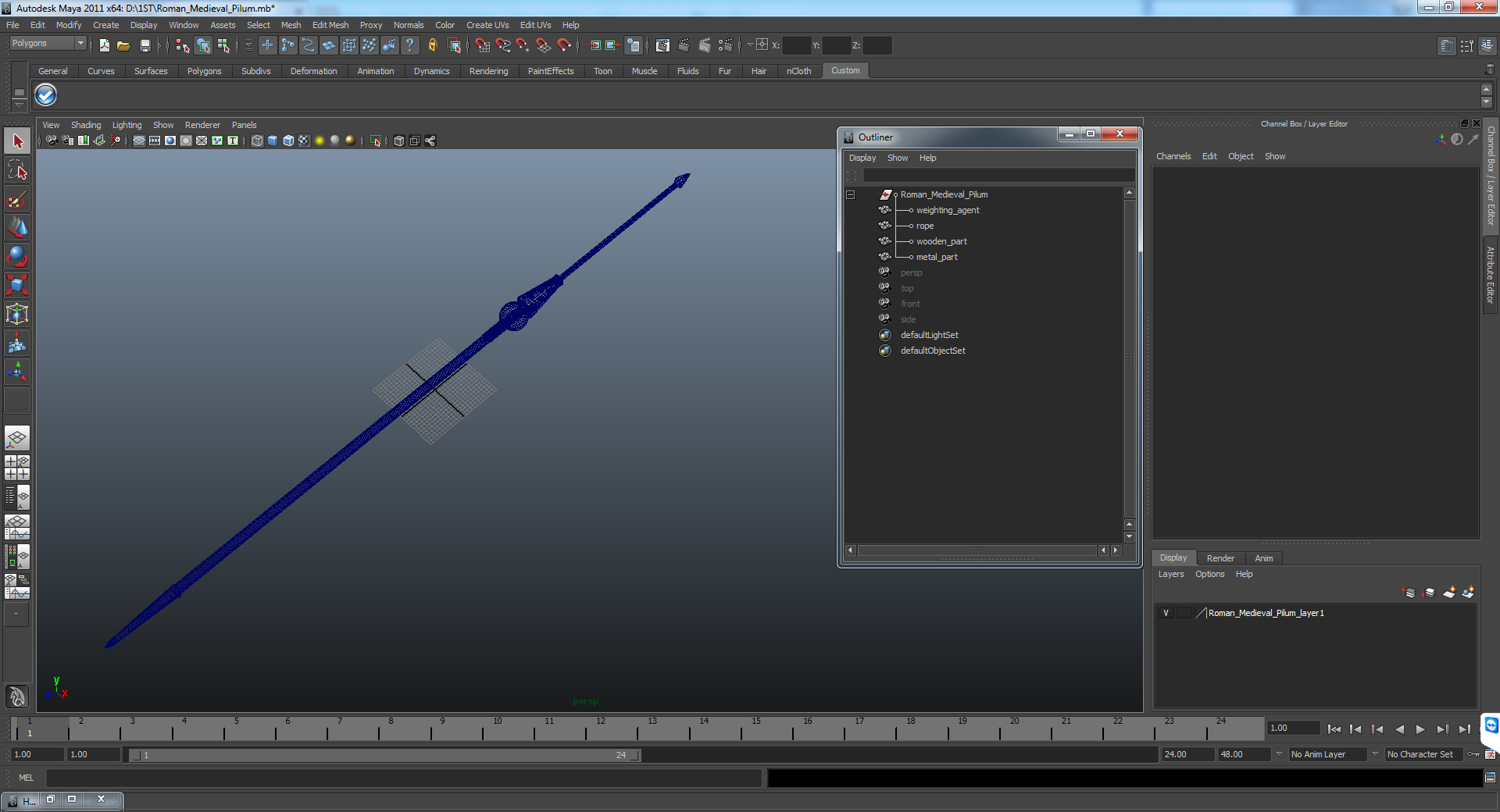Screen dimensions: 1500x812
Task: Select the Show Manipulator tool
Action: tap(17, 372)
